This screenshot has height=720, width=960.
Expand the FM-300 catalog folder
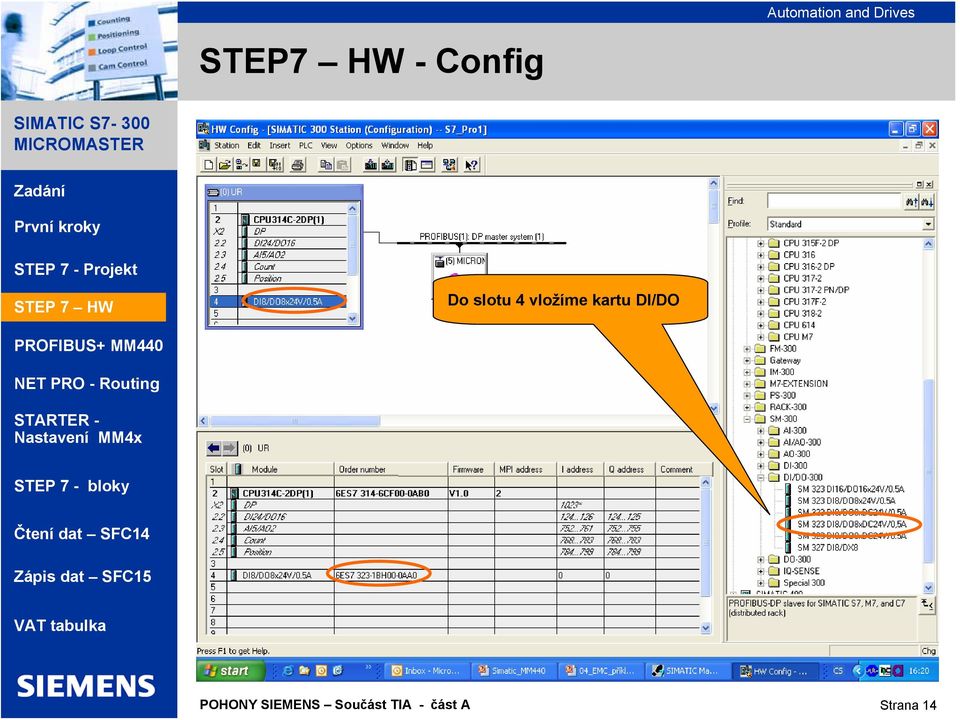[x=747, y=349]
